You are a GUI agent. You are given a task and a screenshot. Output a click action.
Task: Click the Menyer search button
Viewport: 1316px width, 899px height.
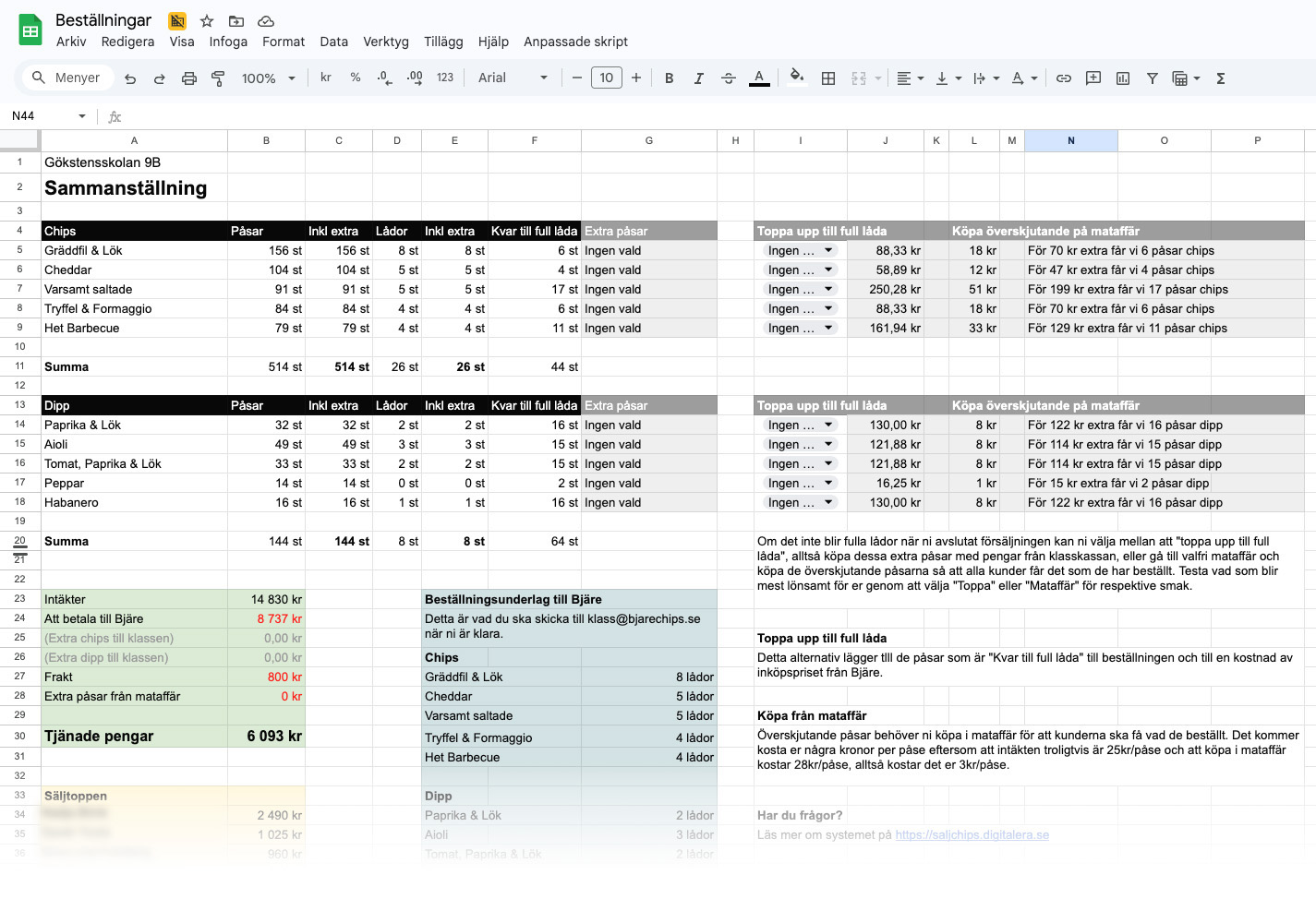(66, 78)
